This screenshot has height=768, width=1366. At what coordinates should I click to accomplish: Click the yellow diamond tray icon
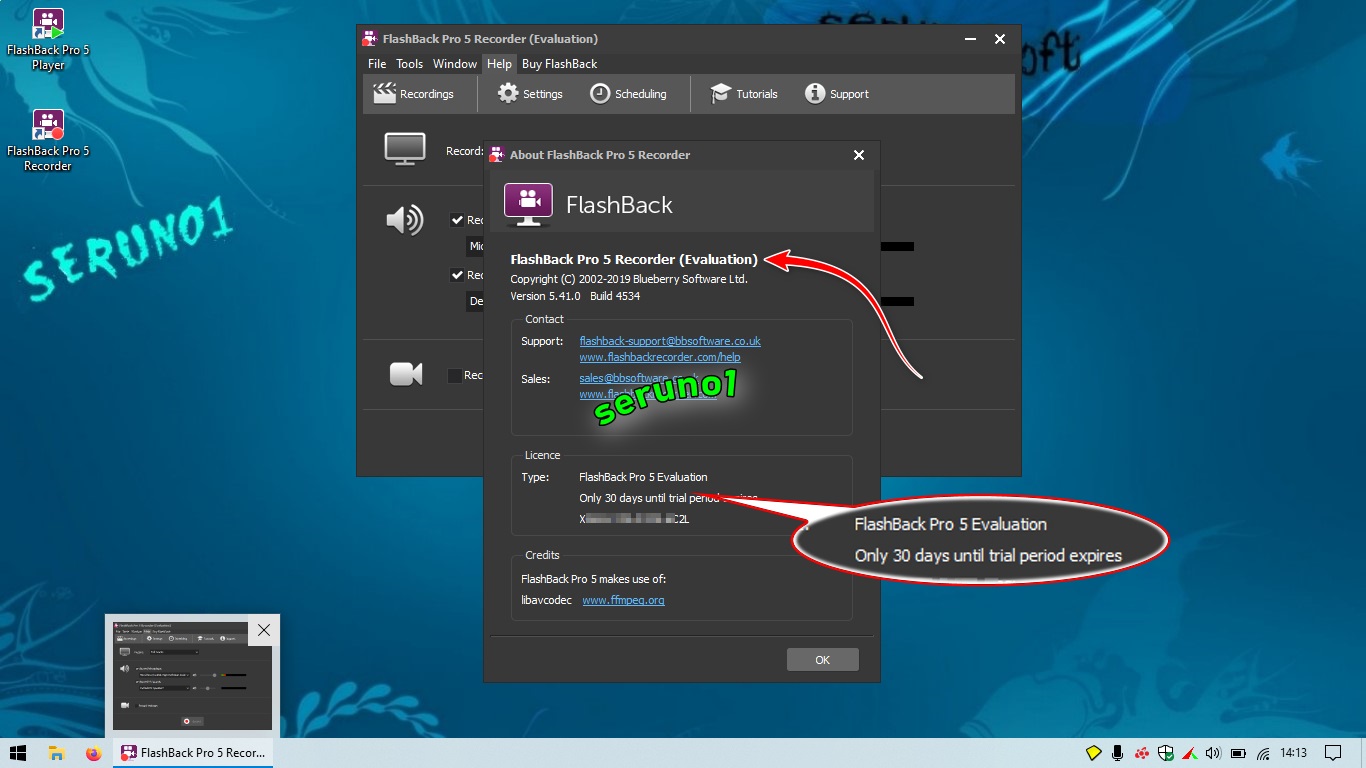pos(1094,753)
